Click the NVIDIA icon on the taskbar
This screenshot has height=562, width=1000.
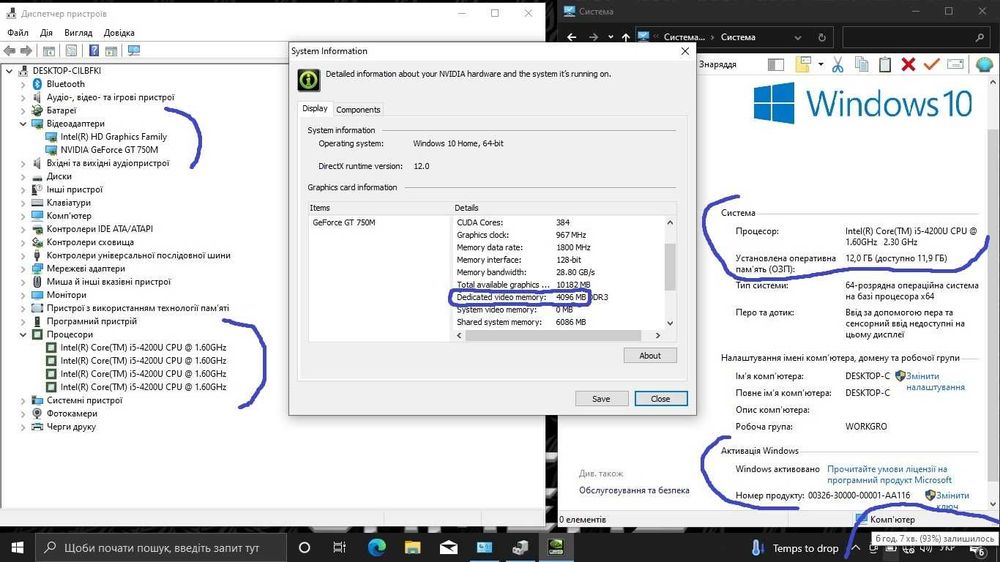555,547
